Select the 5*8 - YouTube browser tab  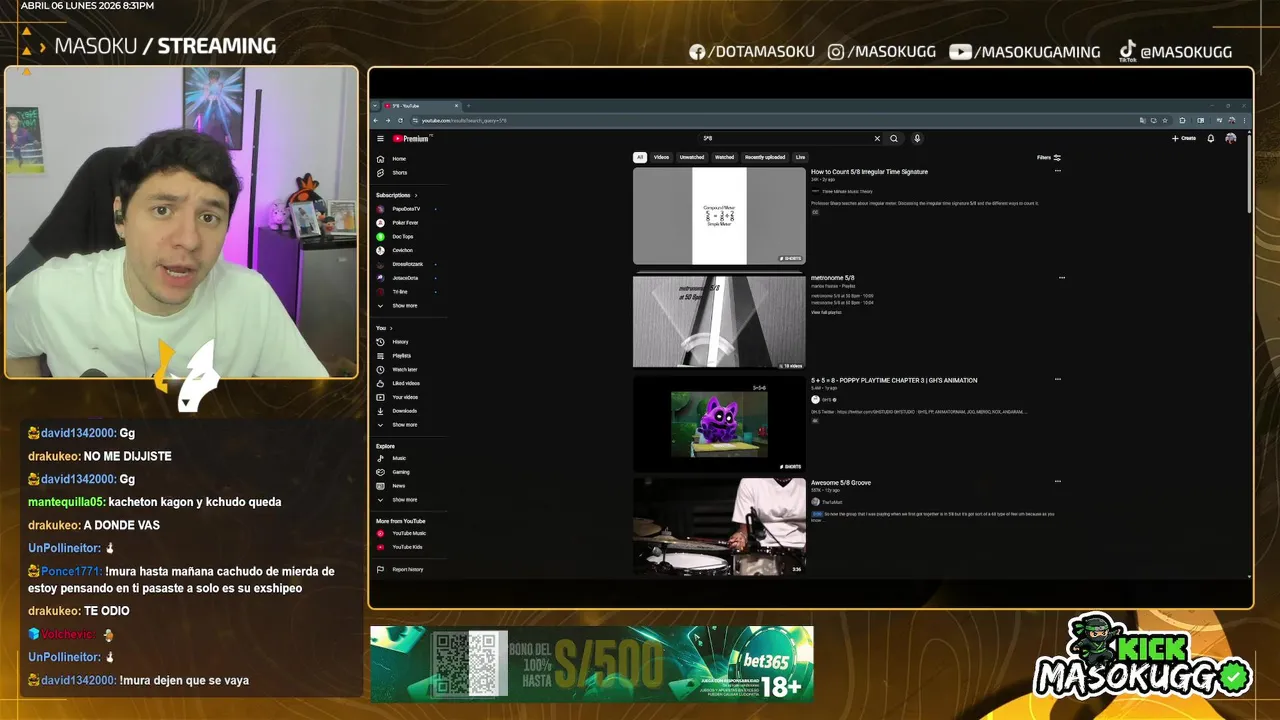click(x=420, y=106)
